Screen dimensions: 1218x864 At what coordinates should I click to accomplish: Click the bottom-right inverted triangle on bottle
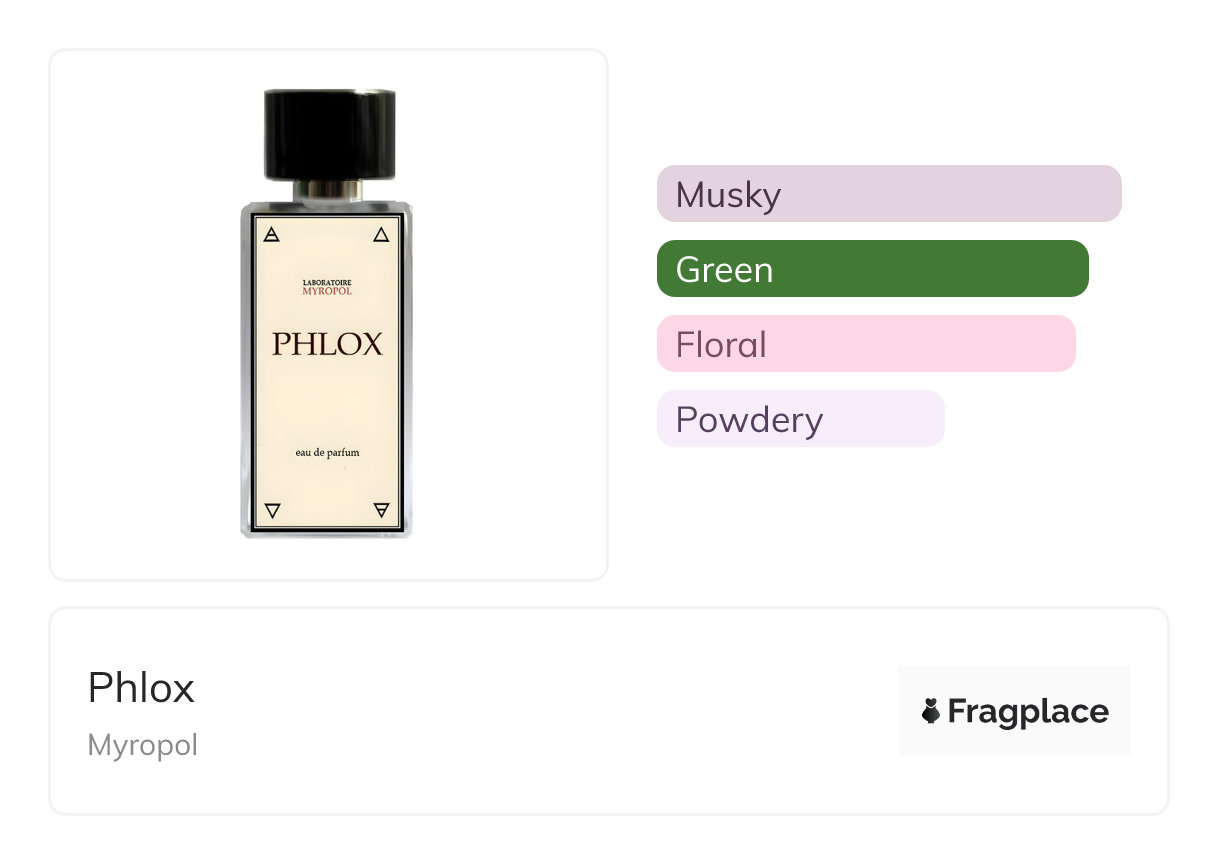380,511
